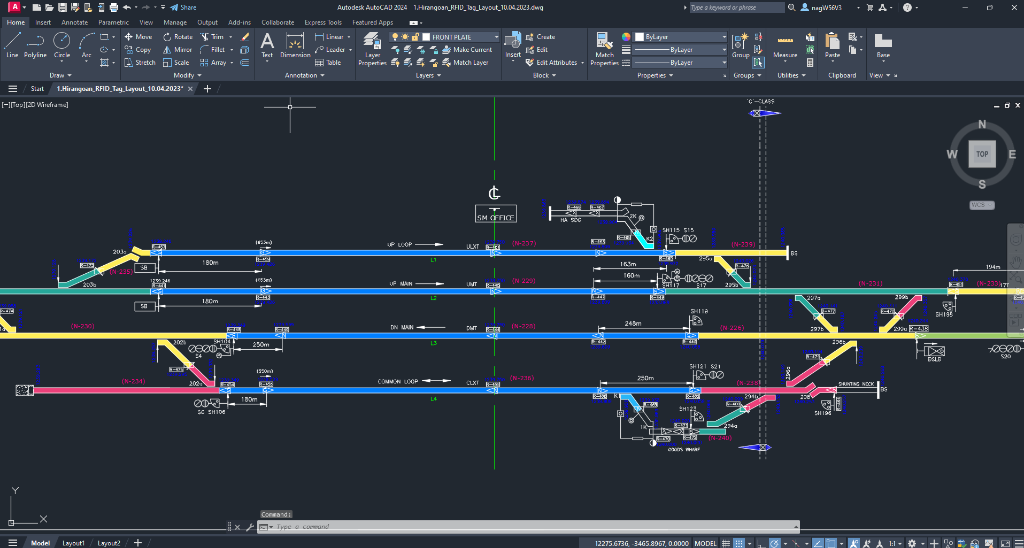Open the ByLayer linetype dropdown
The width and height of the screenshot is (1024, 548).
[680, 63]
